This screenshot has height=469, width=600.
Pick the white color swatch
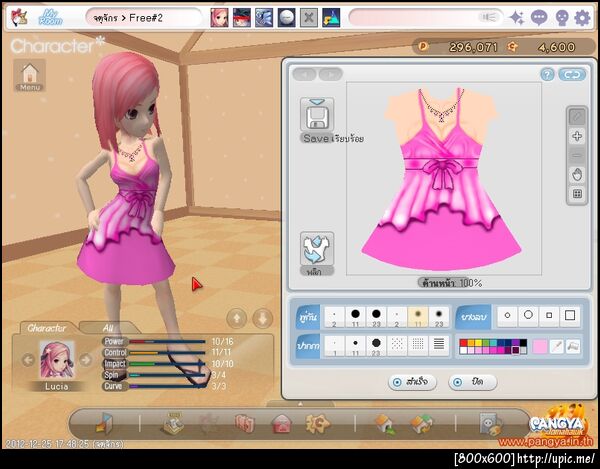click(x=463, y=350)
